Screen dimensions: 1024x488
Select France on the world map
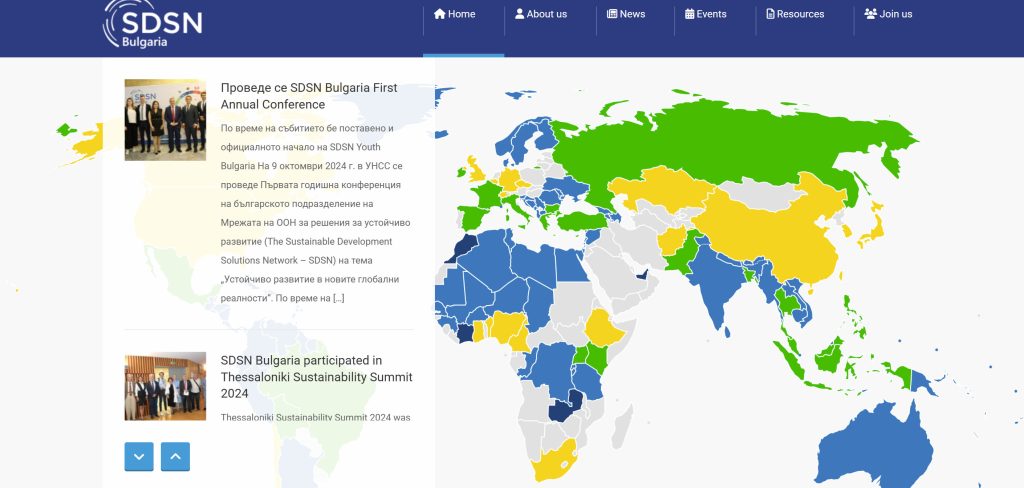487,194
